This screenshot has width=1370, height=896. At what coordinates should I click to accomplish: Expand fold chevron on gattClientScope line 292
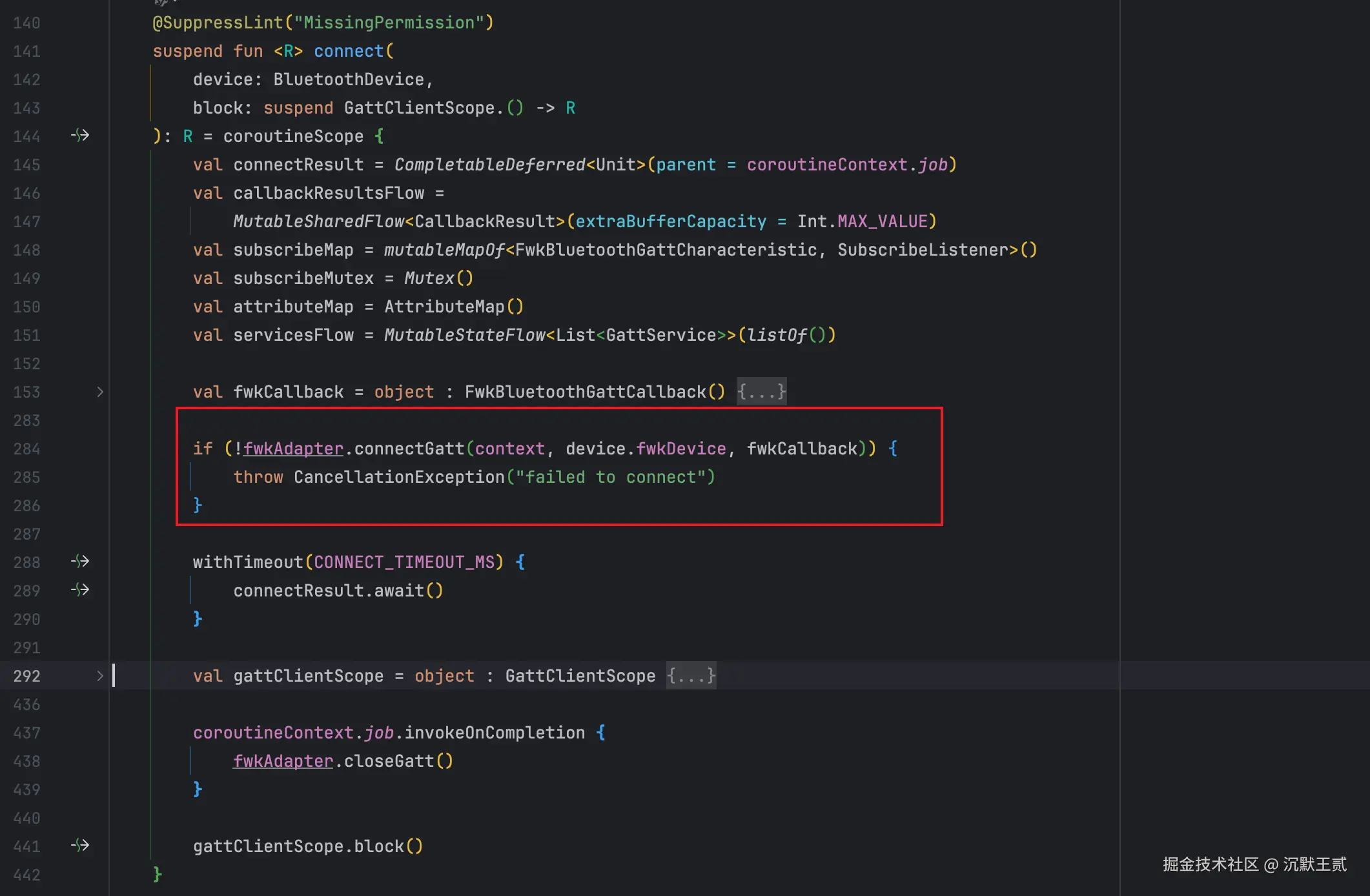pos(100,676)
